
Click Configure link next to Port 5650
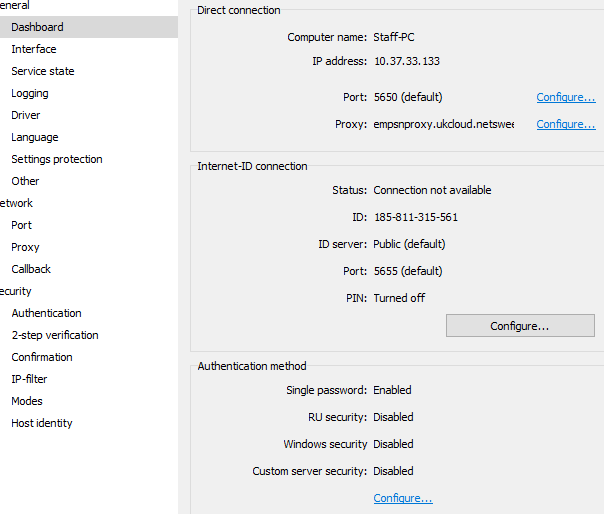point(566,97)
